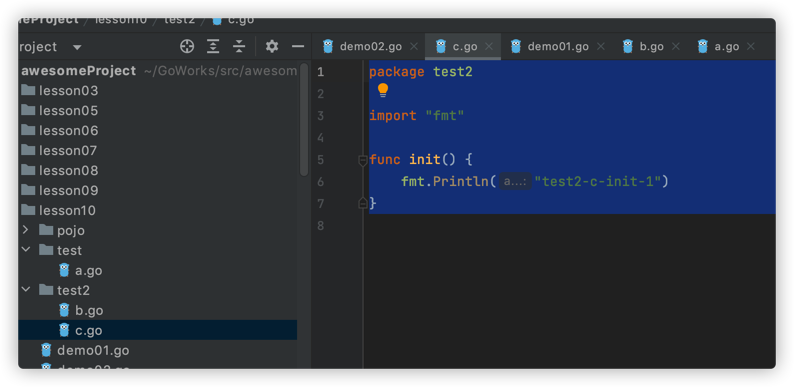Open the Project view dropdown arrow
This screenshot has height=387, width=794.
[77, 47]
